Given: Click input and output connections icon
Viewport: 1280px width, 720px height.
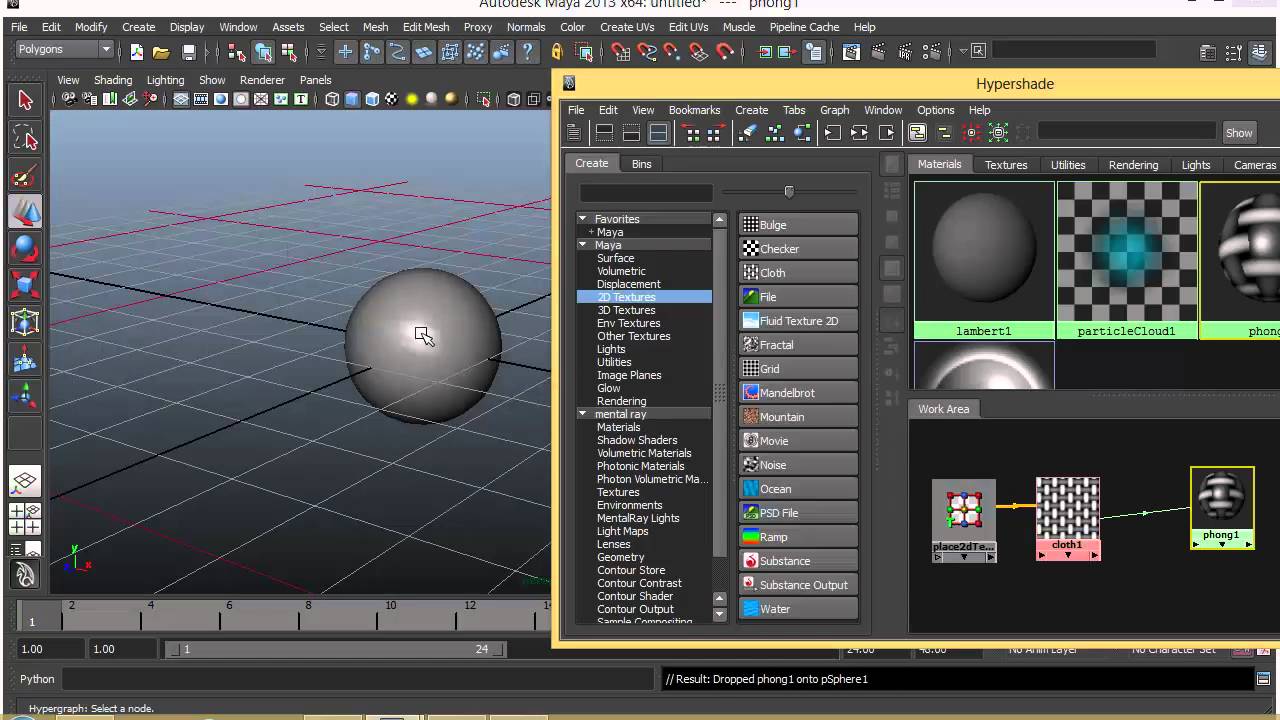Looking at the screenshot, I should click(859, 133).
